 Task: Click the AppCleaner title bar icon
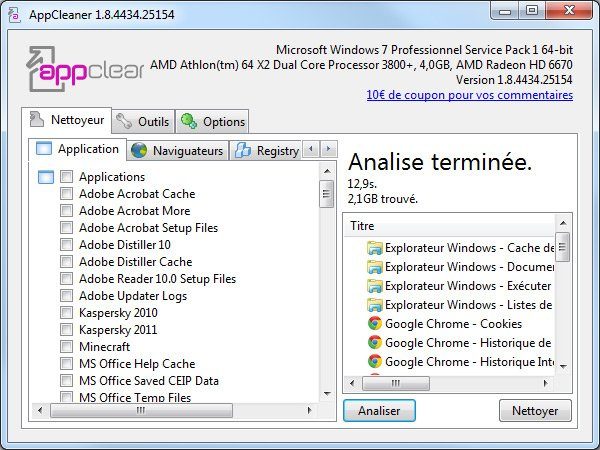tap(14, 15)
